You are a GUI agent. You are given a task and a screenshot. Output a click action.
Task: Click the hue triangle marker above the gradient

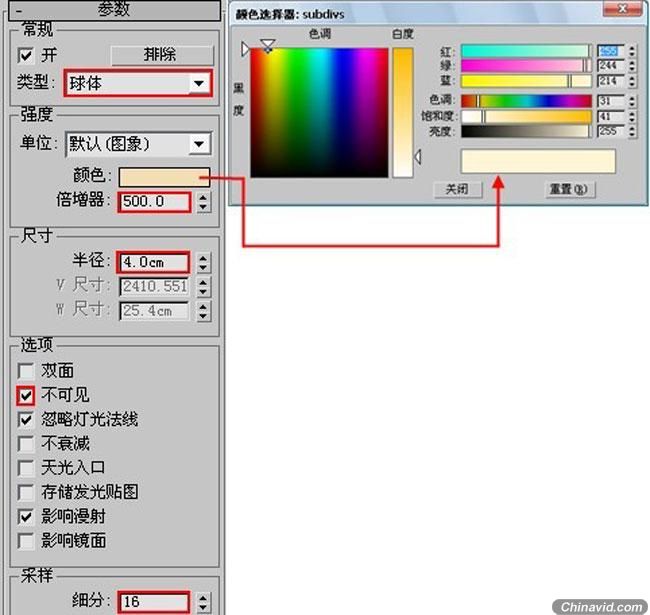[268, 45]
